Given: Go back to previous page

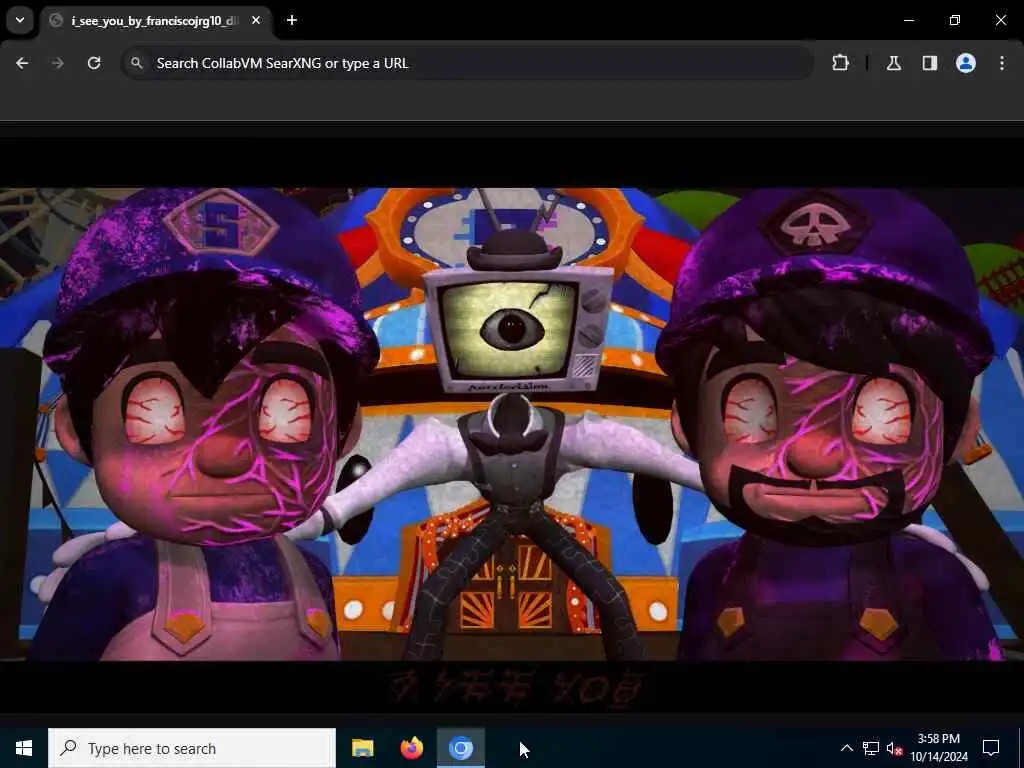Looking at the screenshot, I should click(x=22, y=63).
